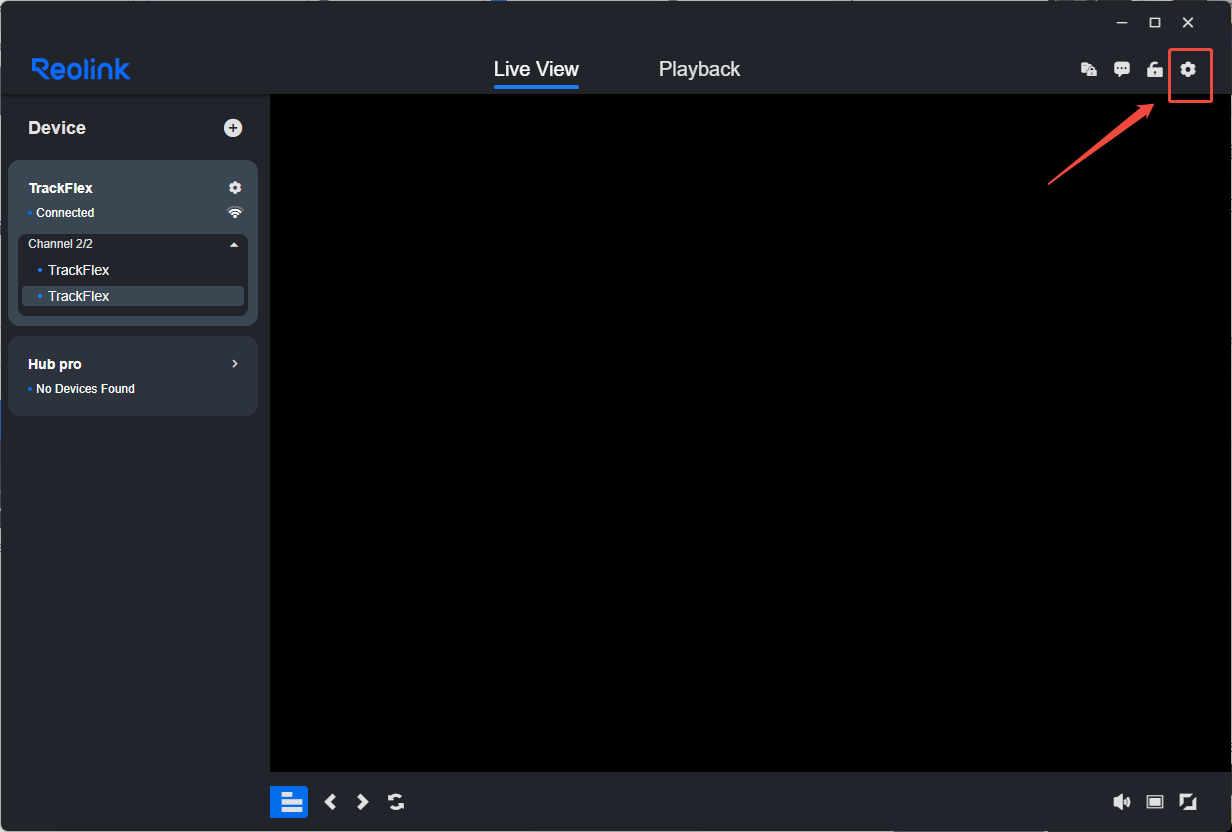Click the Reolink logo
Screen dimensions: 1232x832
(x=81, y=69)
